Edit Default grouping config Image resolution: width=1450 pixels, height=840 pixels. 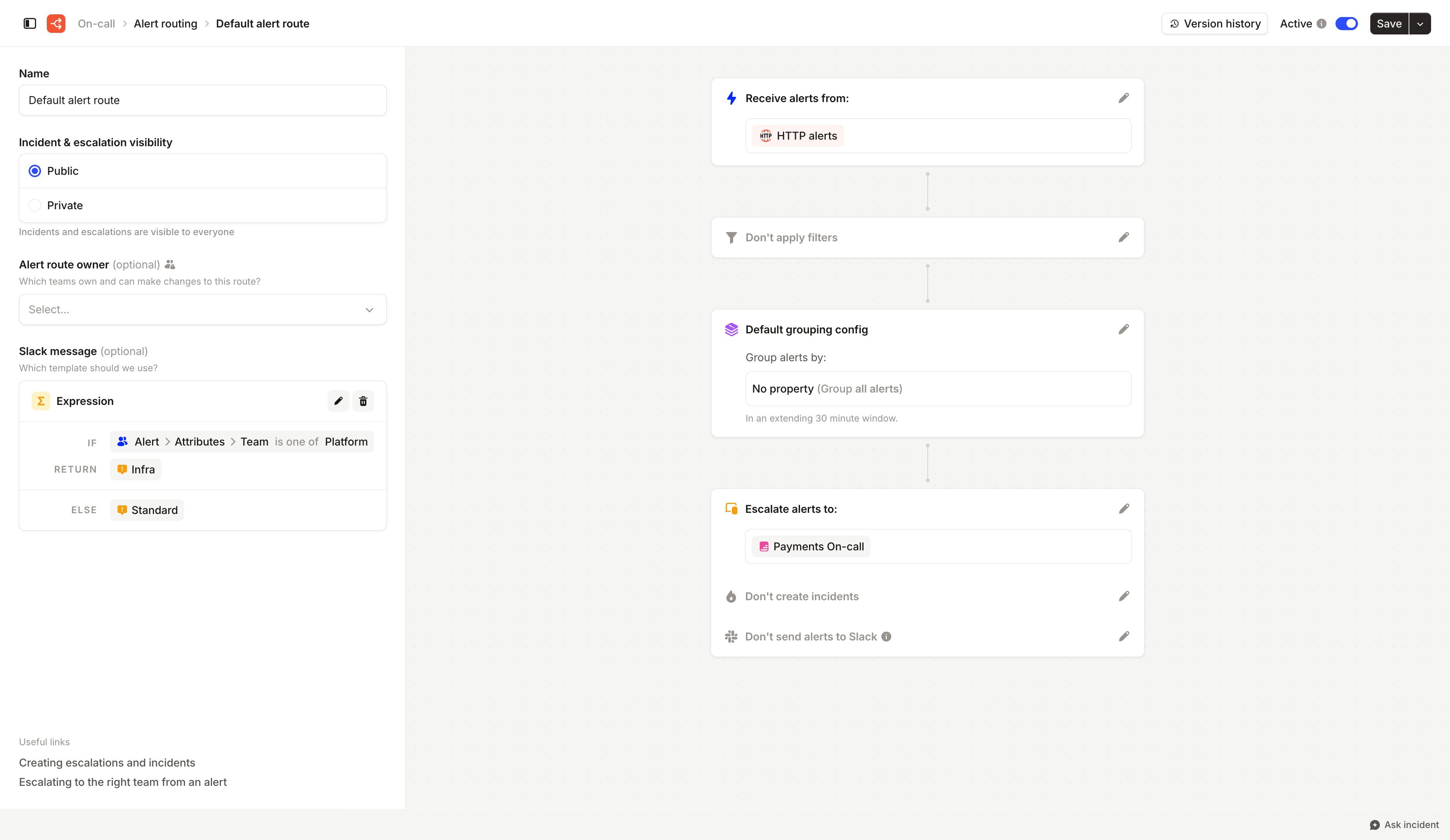[1124, 330]
